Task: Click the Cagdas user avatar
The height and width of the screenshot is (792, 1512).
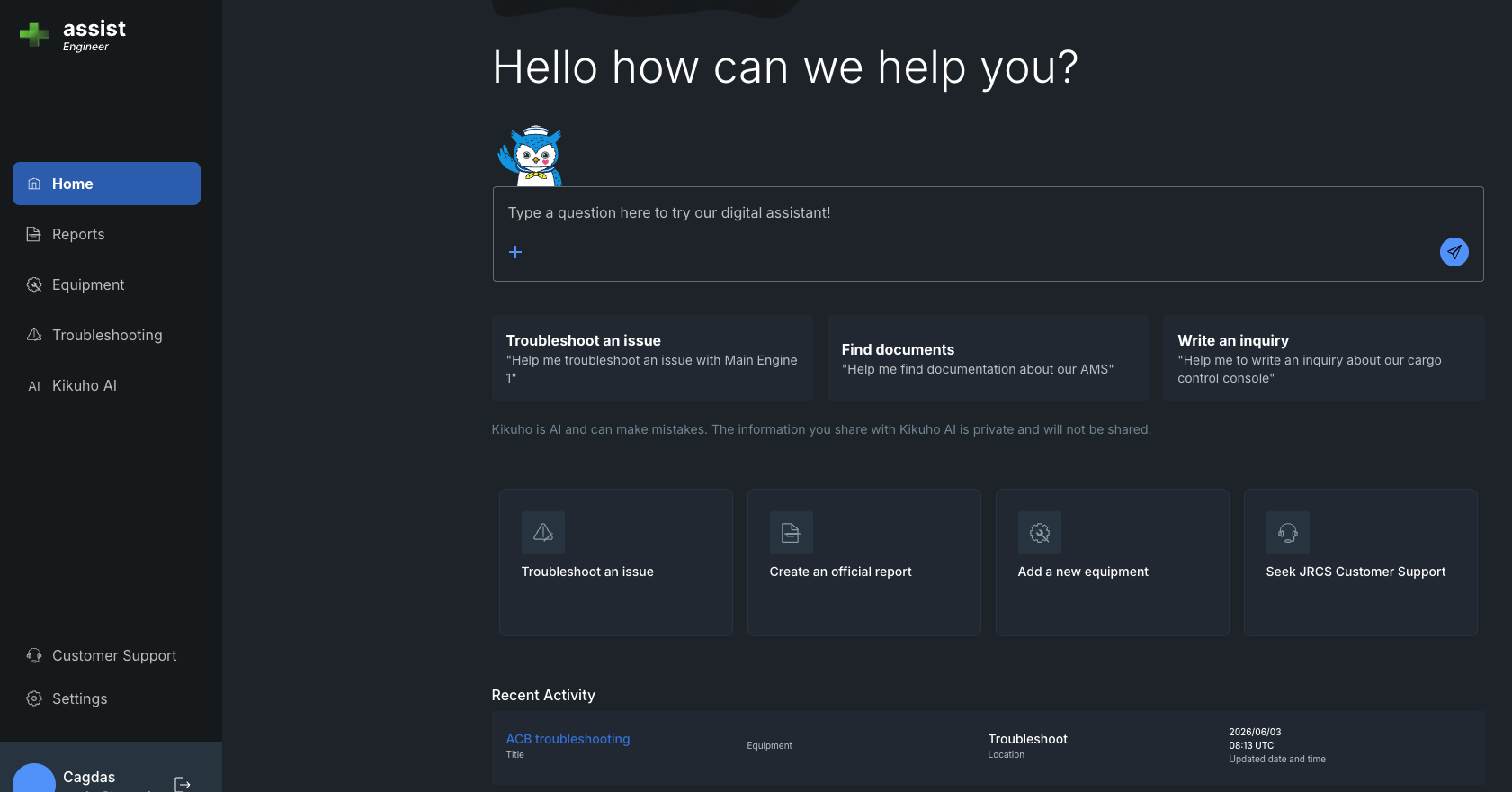Action: pyautogui.click(x=34, y=778)
